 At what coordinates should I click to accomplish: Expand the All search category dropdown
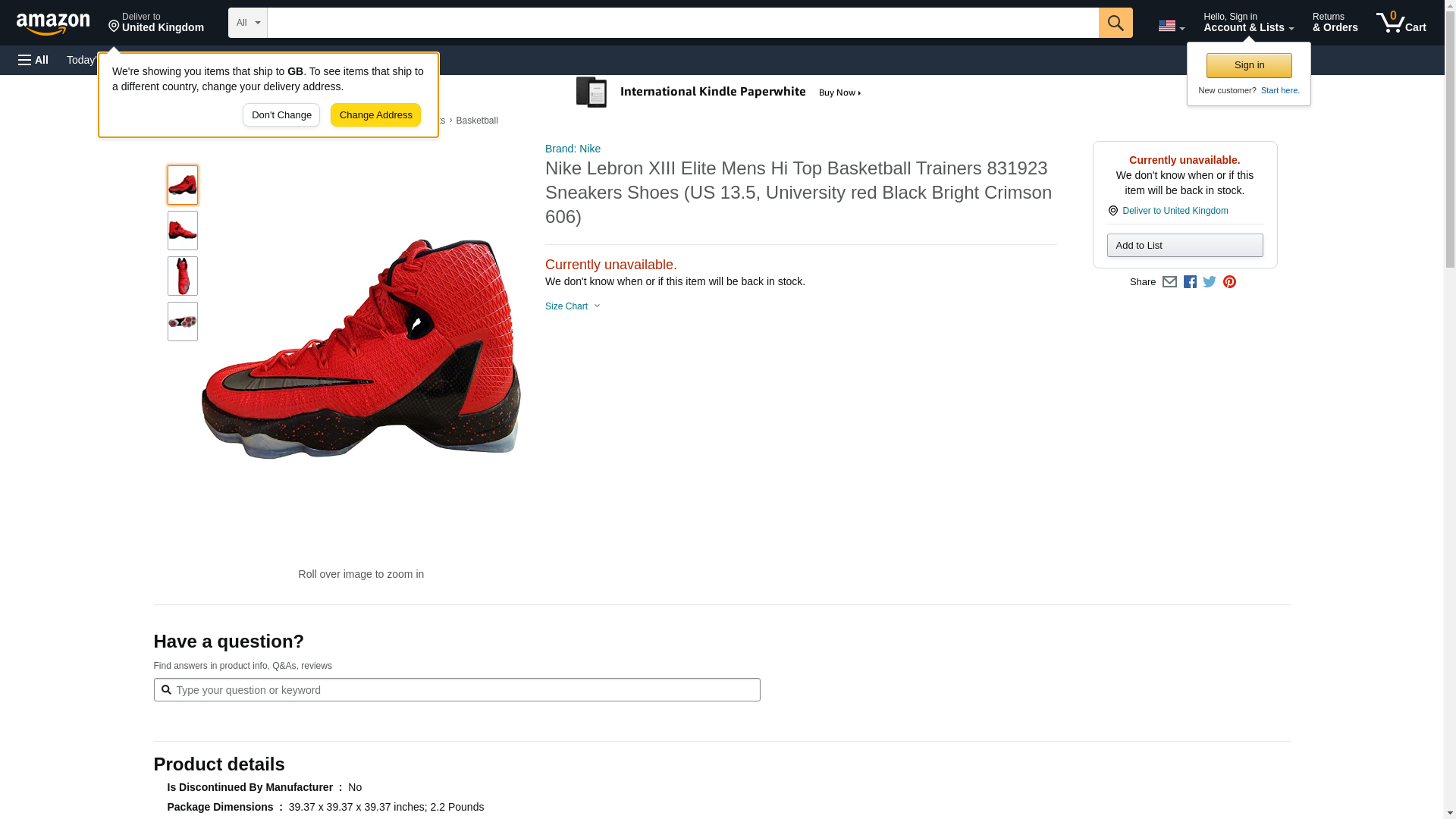[x=248, y=23]
